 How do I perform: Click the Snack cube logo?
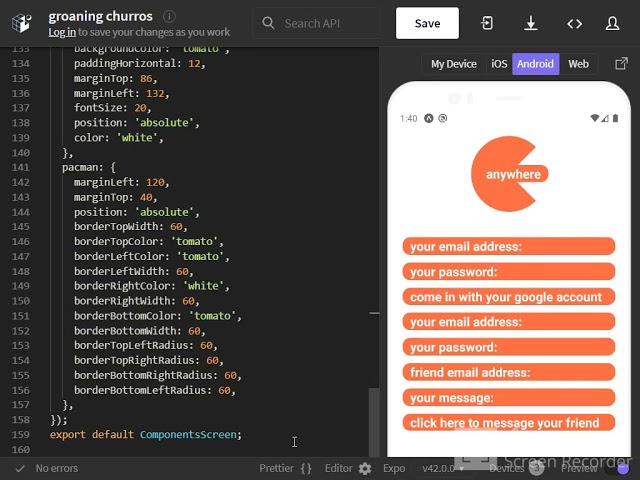pyautogui.click(x=21, y=23)
